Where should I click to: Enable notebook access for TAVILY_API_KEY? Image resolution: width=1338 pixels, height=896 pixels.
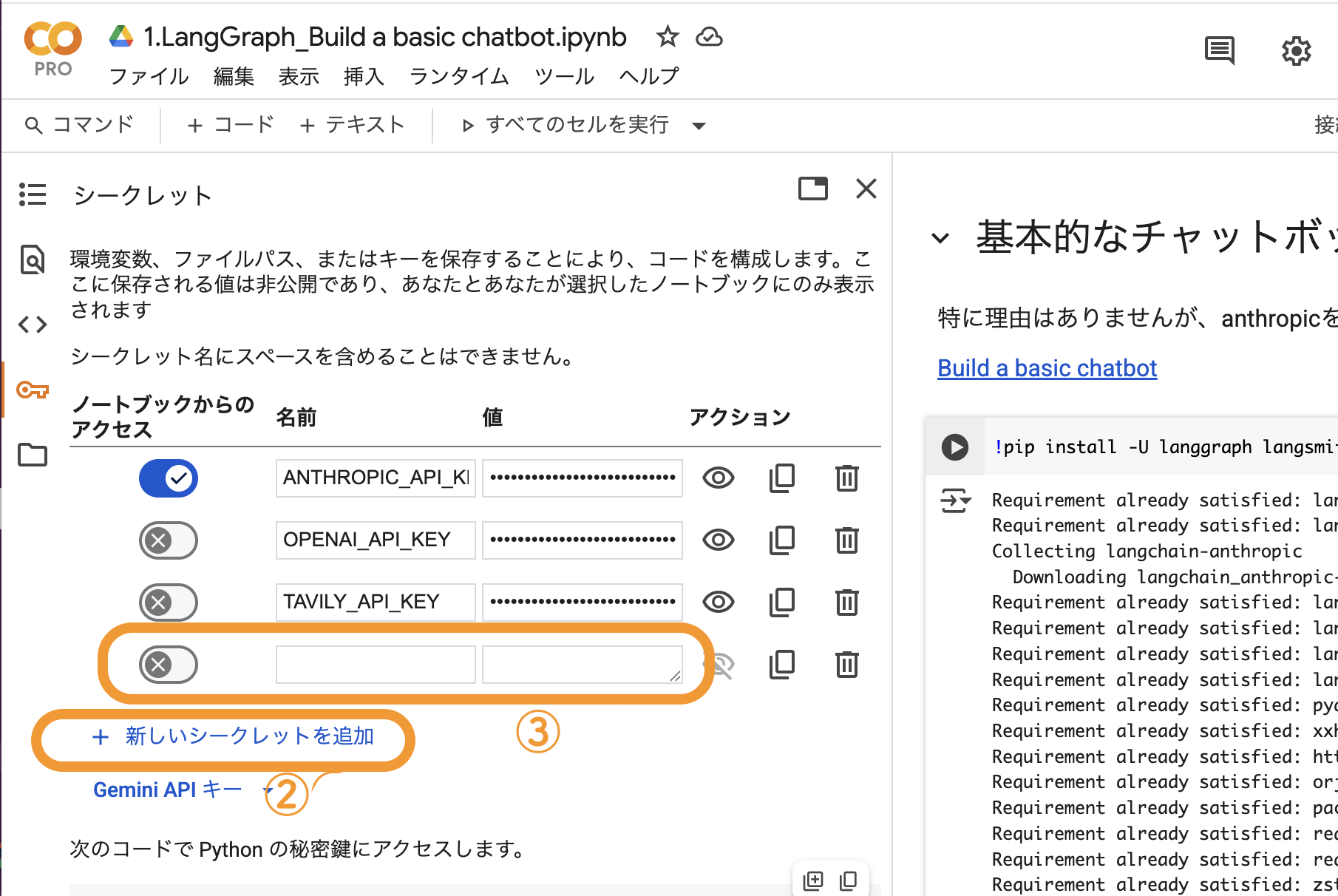coord(169,603)
